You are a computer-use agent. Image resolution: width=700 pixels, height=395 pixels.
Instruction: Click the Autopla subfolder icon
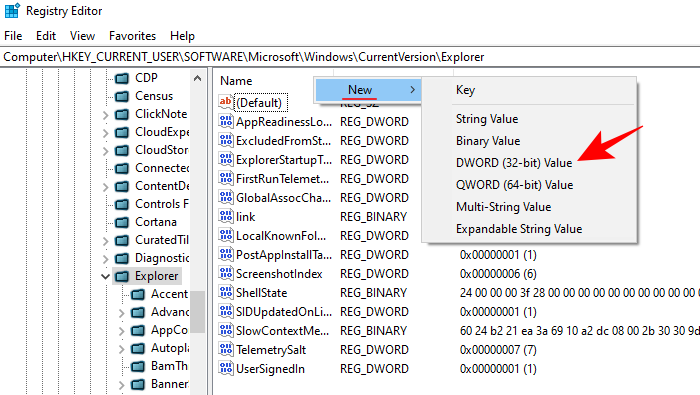(x=138, y=348)
